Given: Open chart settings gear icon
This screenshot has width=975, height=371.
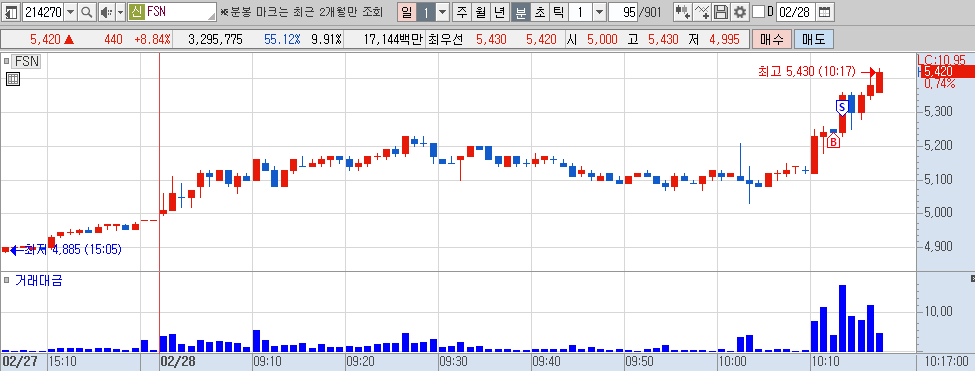Looking at the screenshot, I should [x=739, y=12].
